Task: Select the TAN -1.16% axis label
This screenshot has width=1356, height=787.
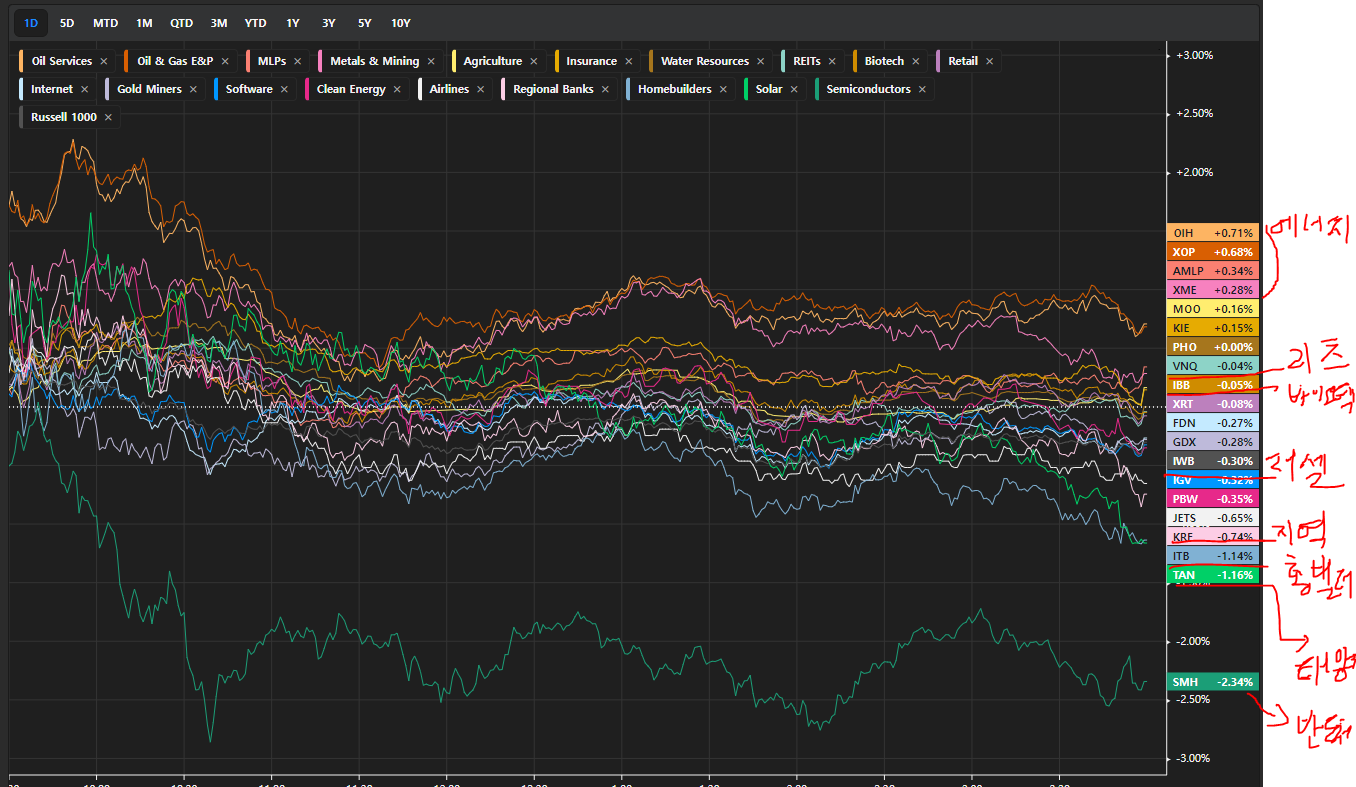Action: tap(1212, 575)
